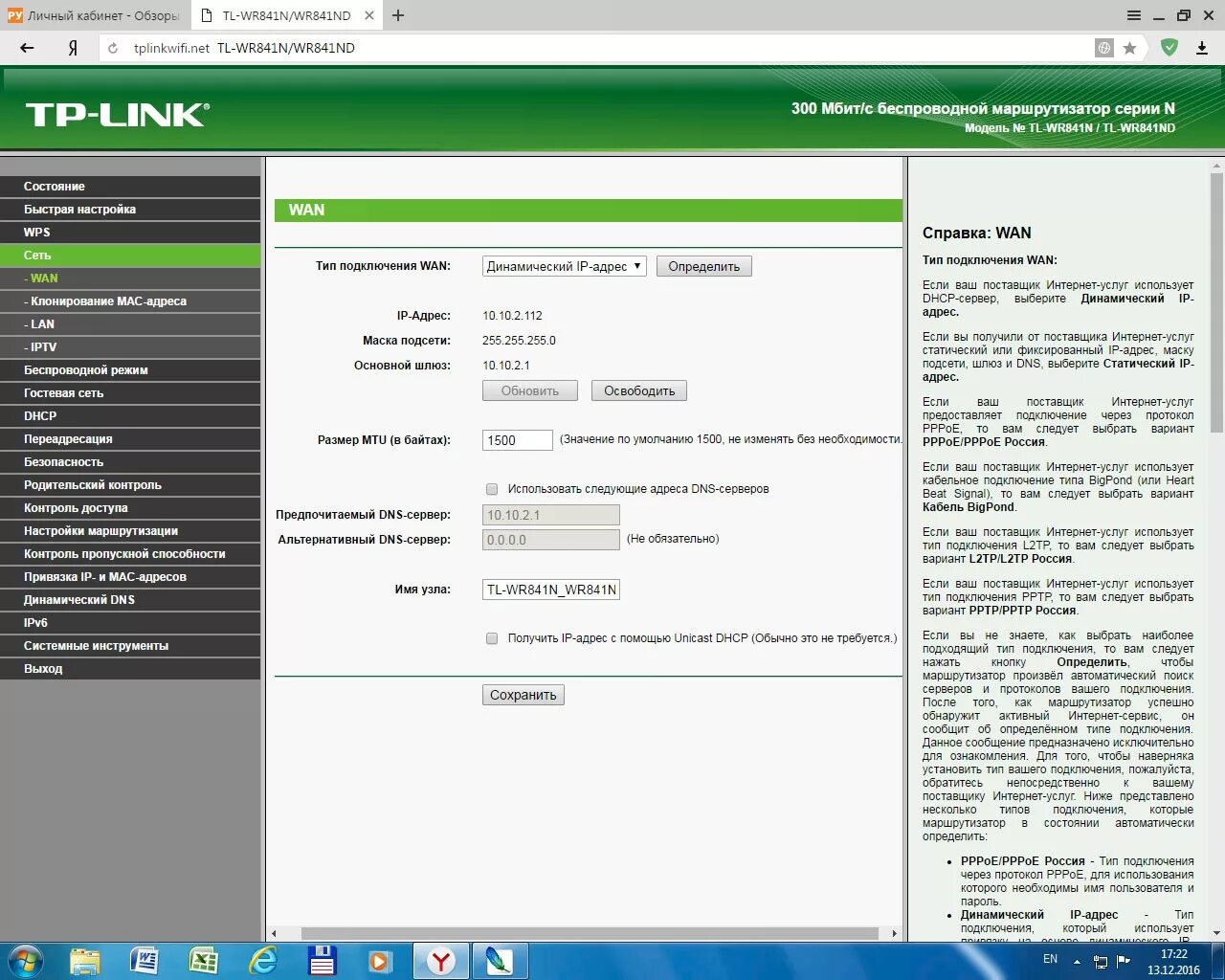Open Клонирование MAC-адреса submenu
The width and height of the screenshot is (1225, 980).
click(130, 301)
